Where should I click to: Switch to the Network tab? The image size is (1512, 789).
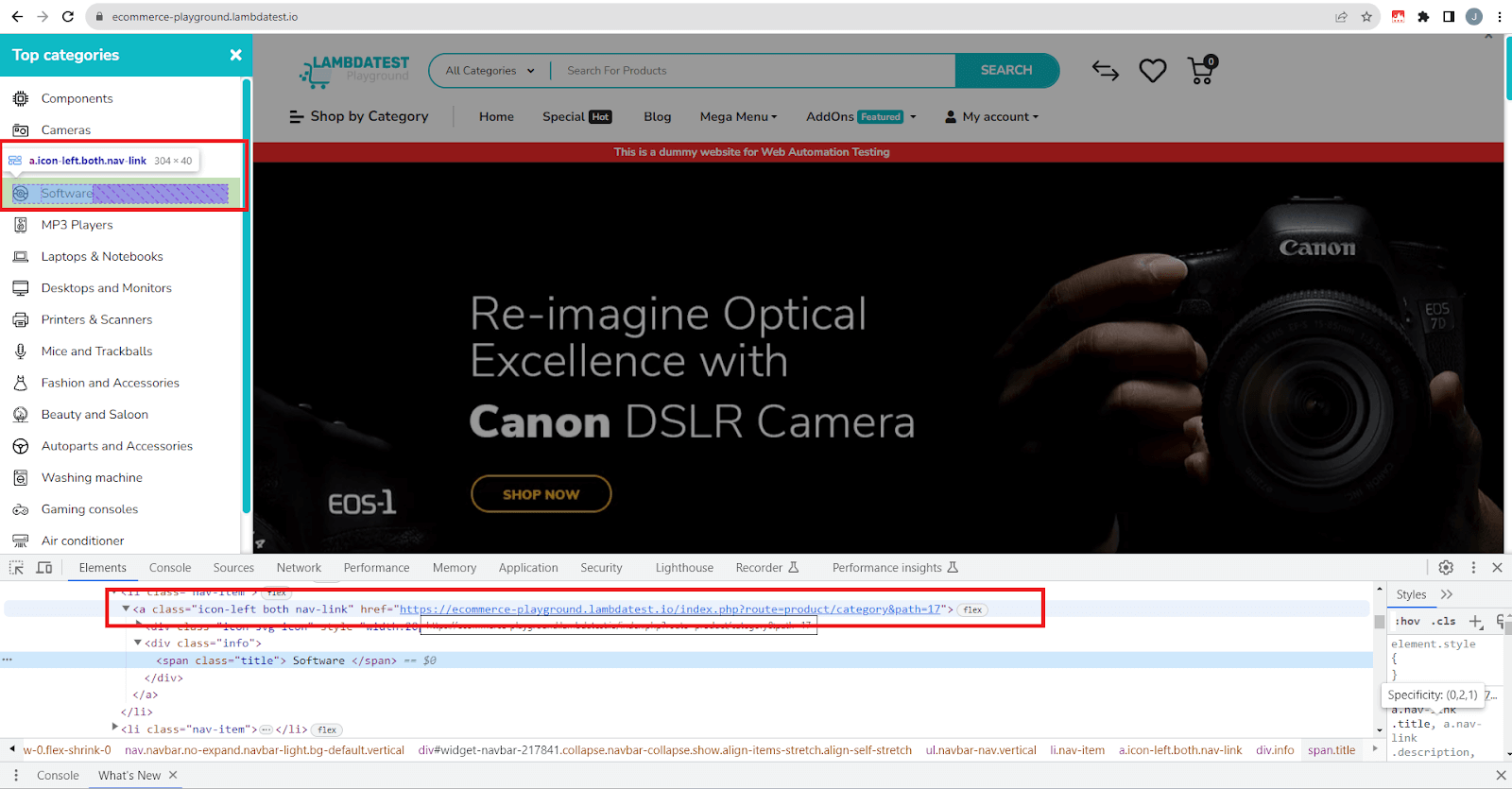(299, 568)
